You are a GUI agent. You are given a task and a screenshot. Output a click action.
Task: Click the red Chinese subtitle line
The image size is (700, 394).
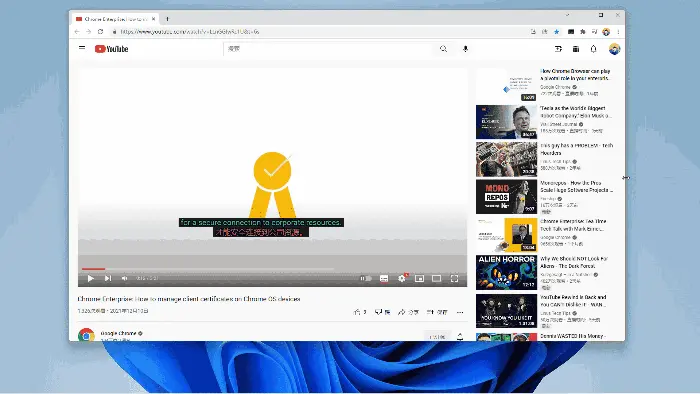coord(261,232)
